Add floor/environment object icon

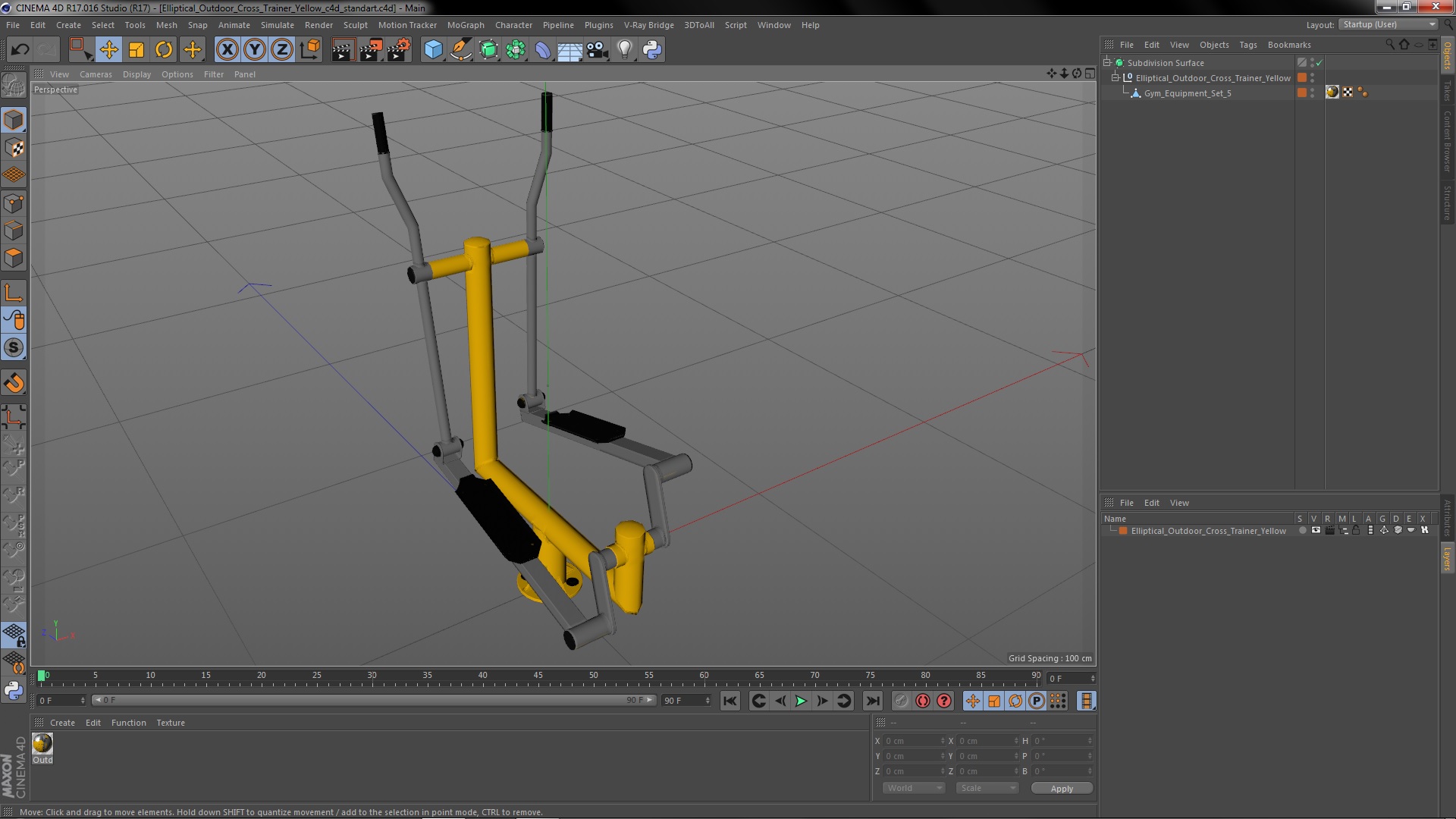[x=570, y=50]
